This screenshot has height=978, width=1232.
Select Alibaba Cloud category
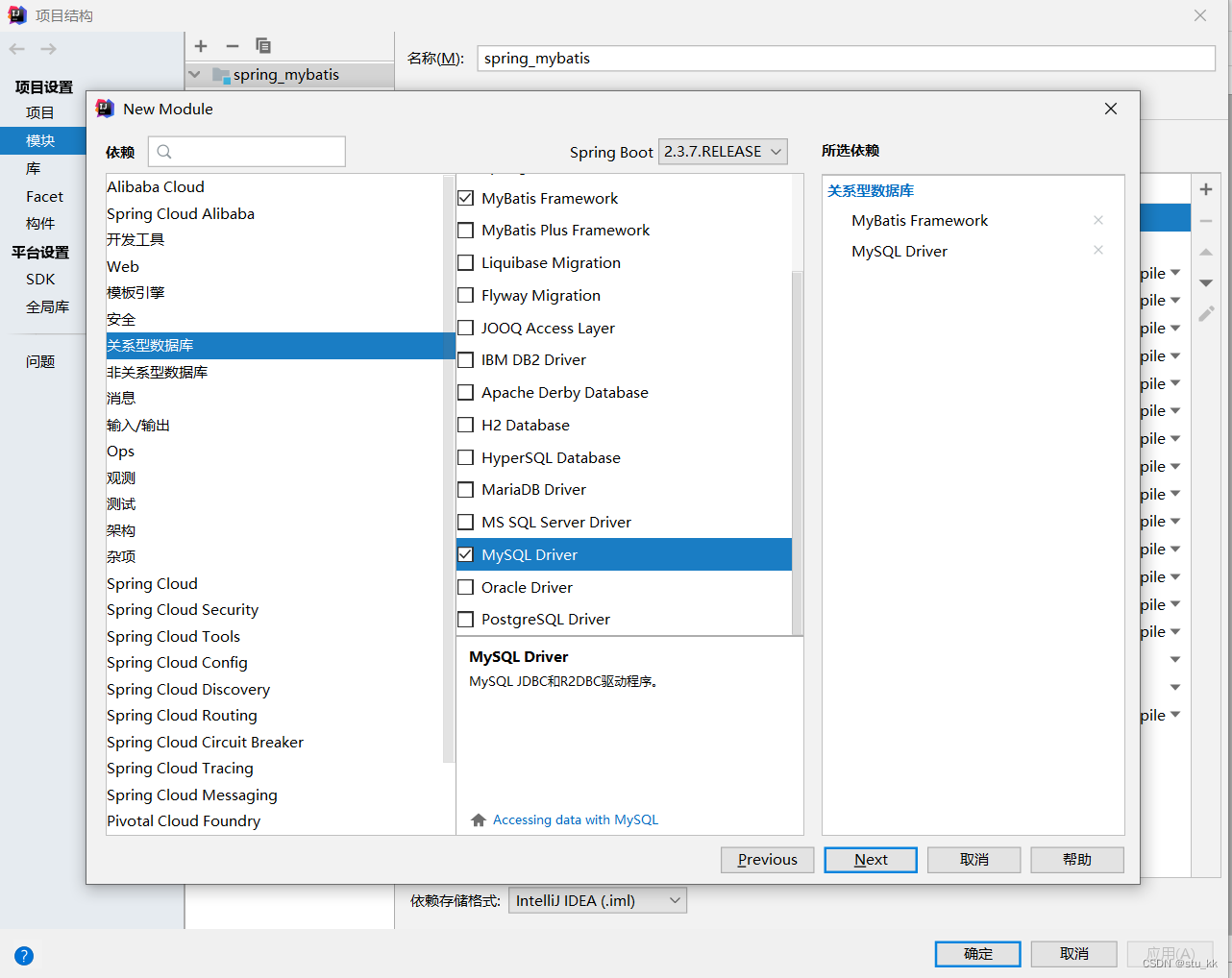[x=156, y=186]
